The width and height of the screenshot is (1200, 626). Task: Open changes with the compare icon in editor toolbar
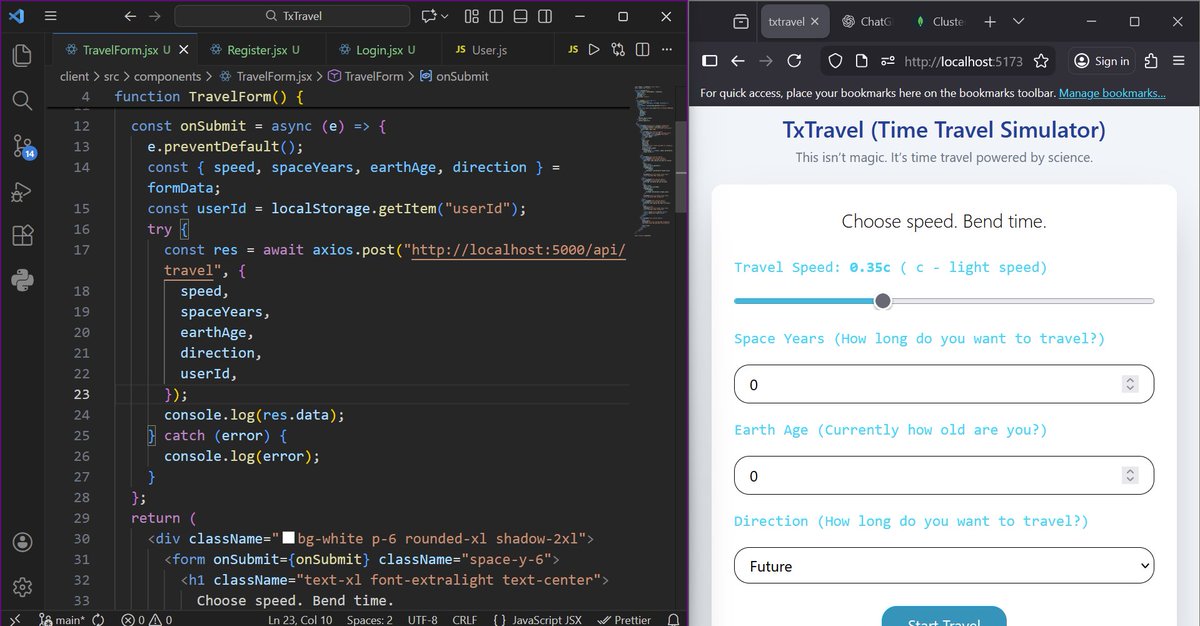[x=618, y=50]
